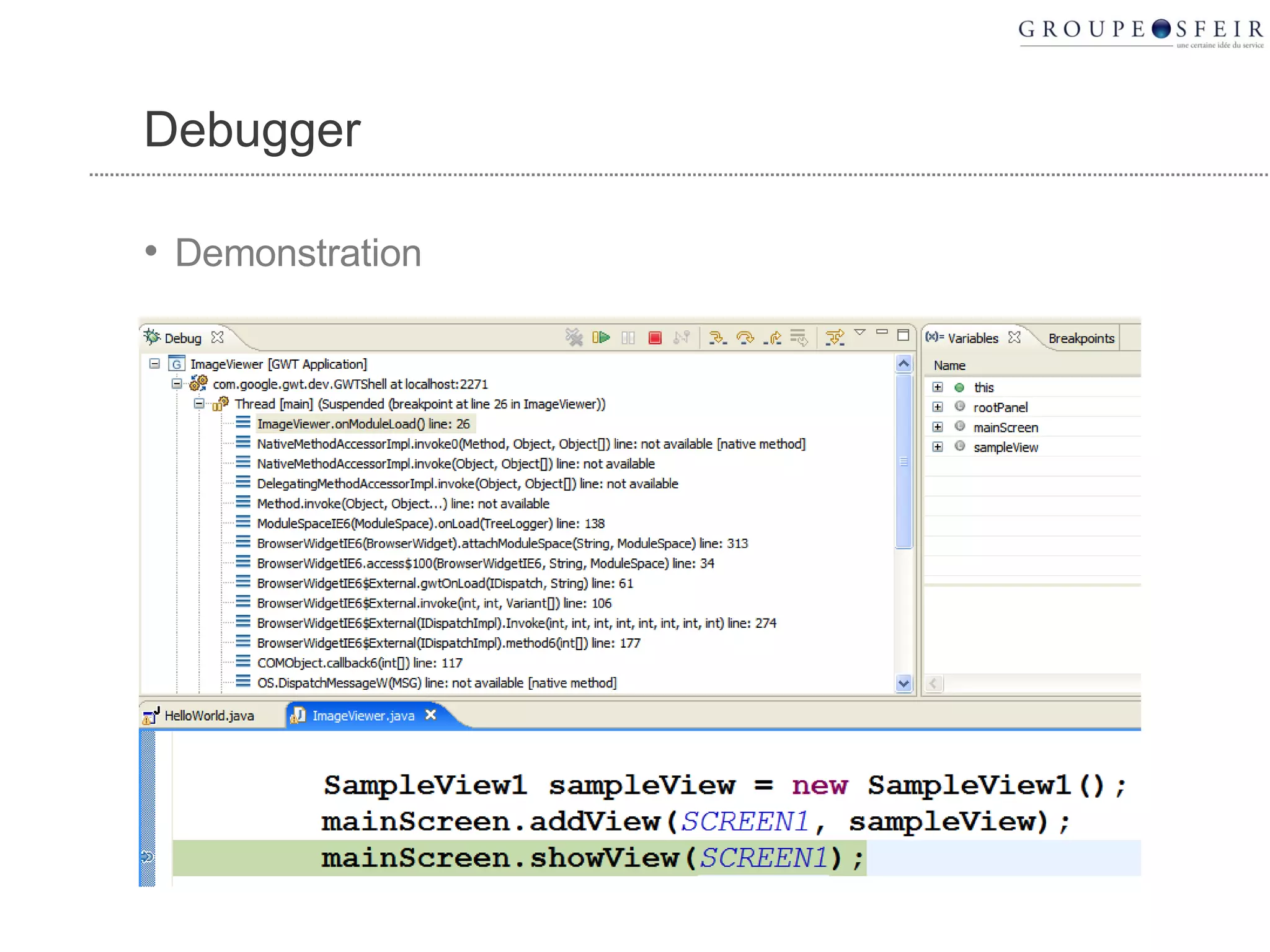Close the Variables view tab X
This screenshot has width=1270, height=952.
tap(1015, 337)
